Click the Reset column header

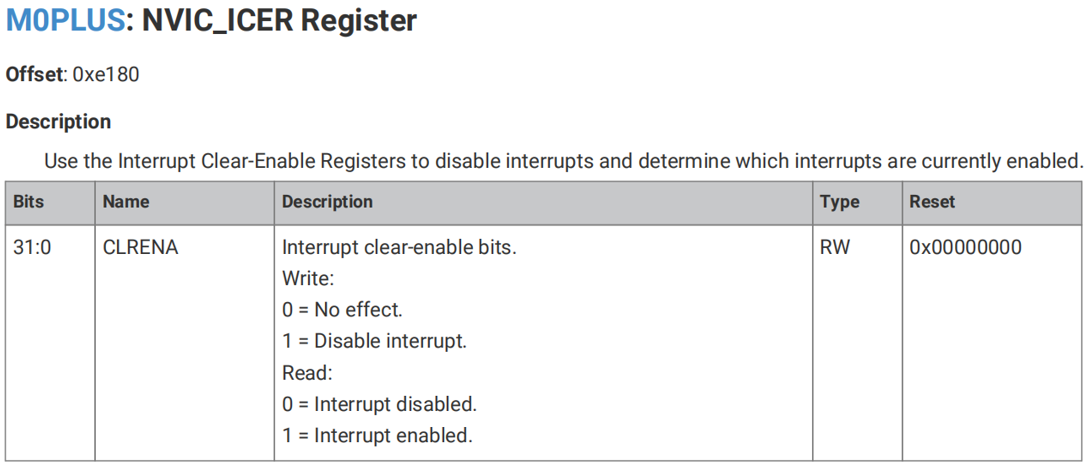(932, 202)
